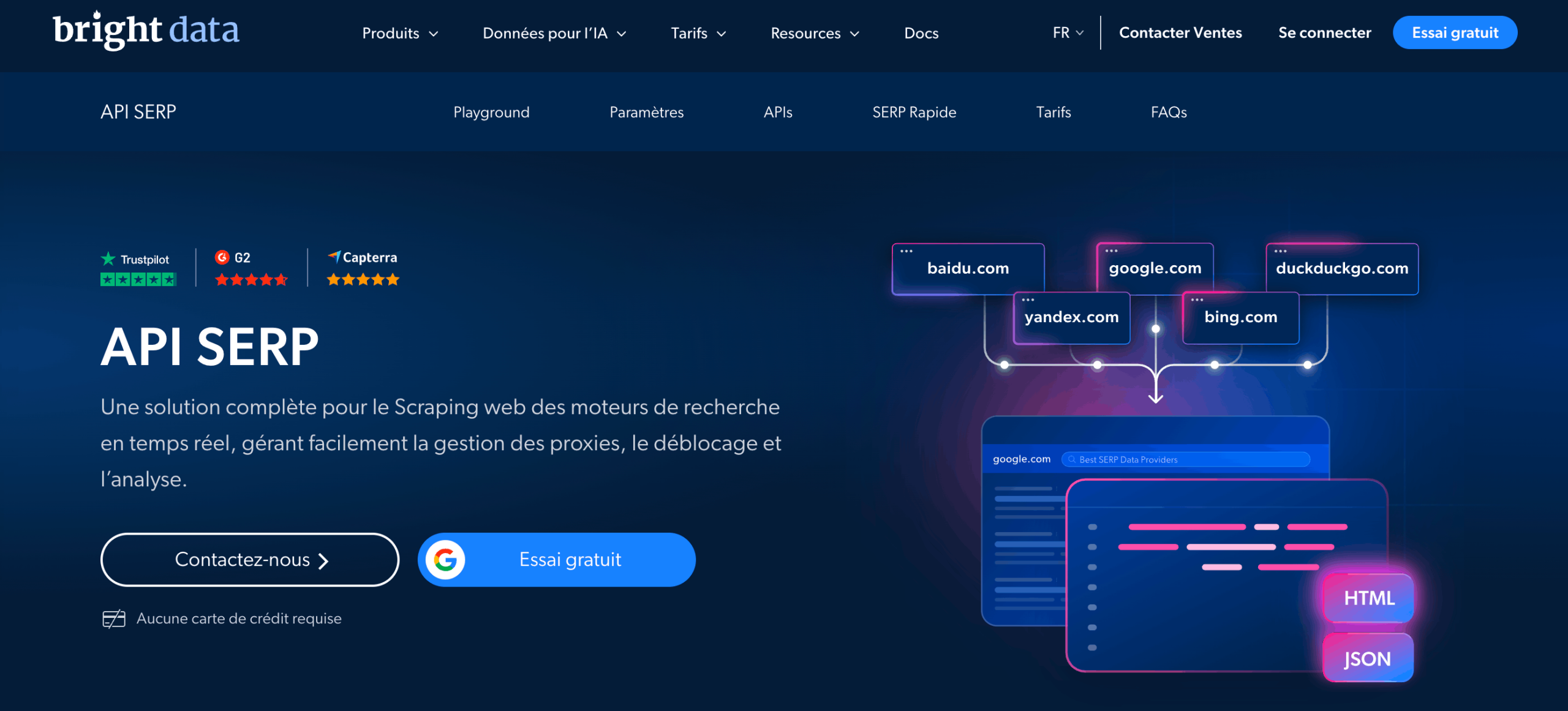The image size is (1568, 711).
Task: Click the Trustpilot green star rating
Action: 138,280
